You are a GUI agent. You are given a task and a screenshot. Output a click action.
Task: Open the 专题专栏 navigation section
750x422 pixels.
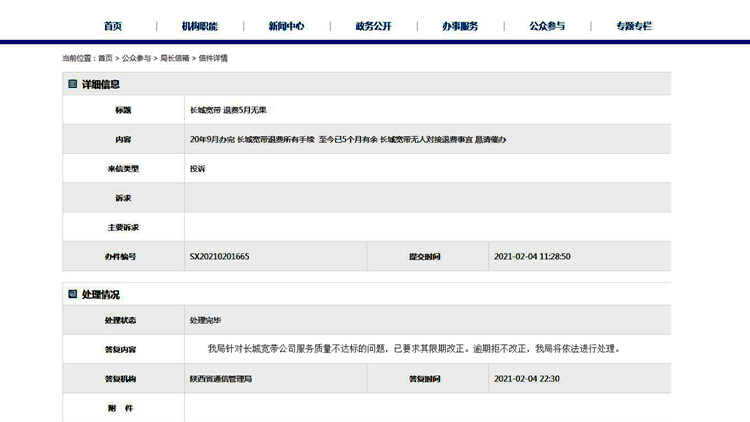pyautogui.click(x=634, y=26)
